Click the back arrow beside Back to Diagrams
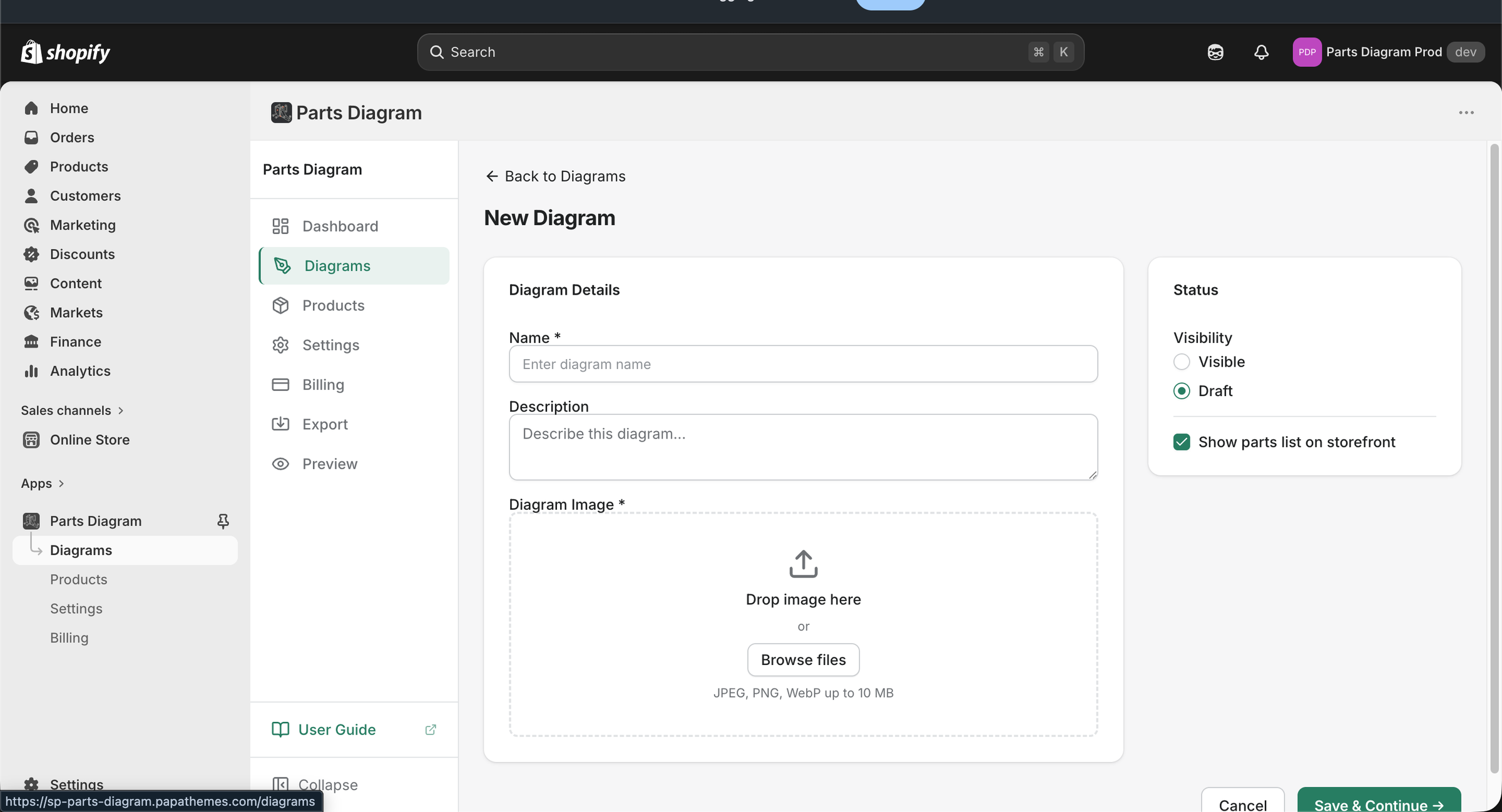 [492, 176]
